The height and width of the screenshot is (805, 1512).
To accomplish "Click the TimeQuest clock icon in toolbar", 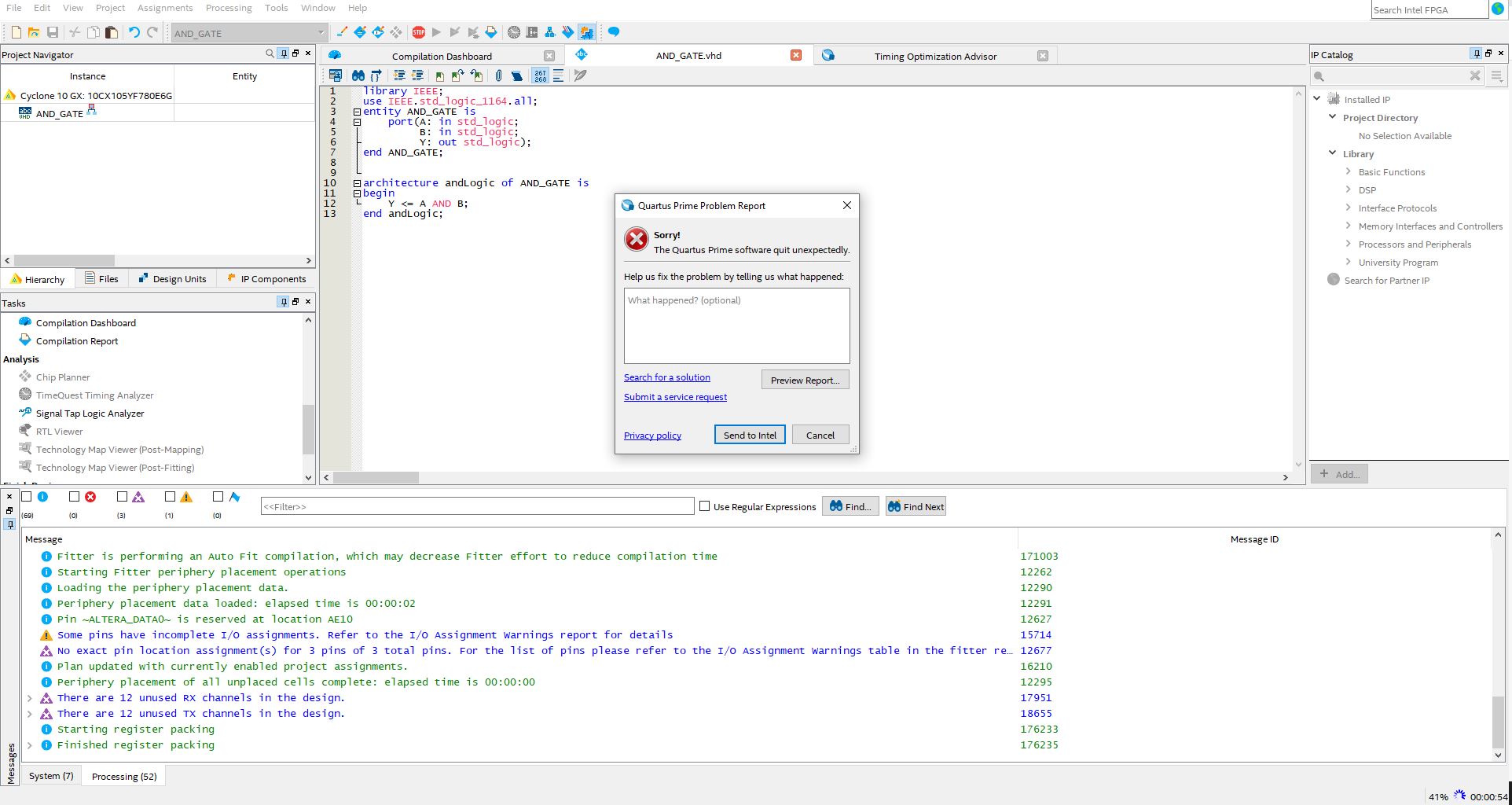I will pyautogui.click(x=514, y=32).
